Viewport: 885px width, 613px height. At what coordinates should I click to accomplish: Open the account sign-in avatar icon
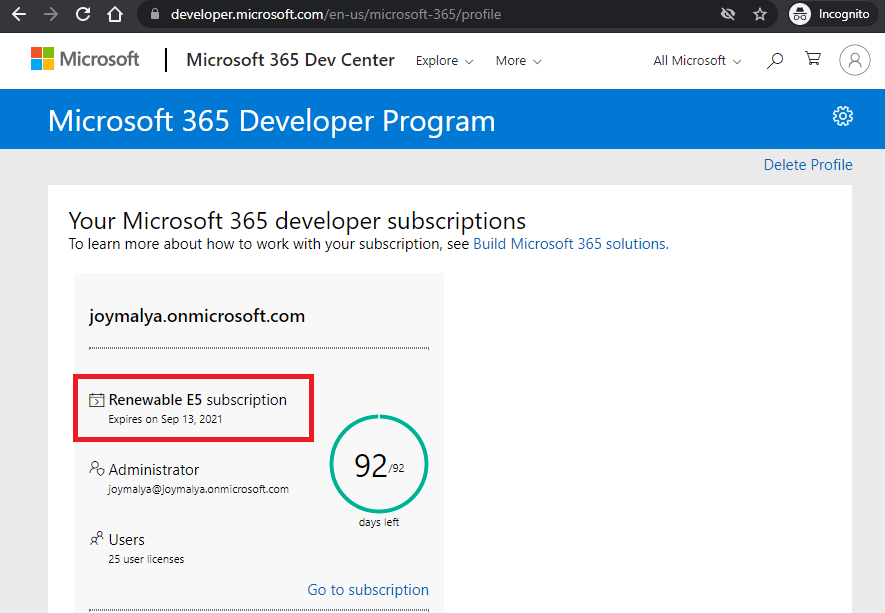click(x=855, y=60)
